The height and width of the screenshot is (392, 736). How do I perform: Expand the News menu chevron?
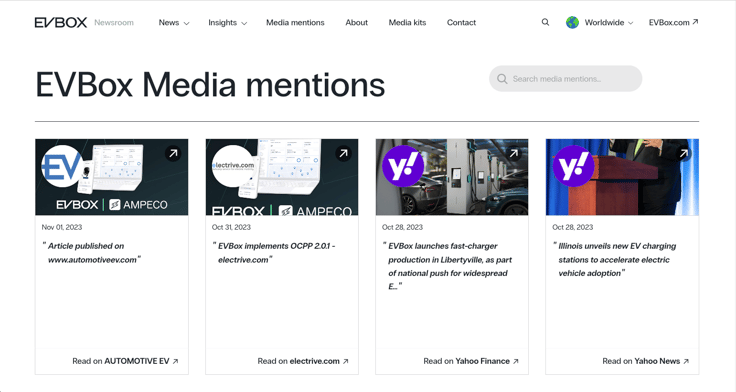point(186,23)
